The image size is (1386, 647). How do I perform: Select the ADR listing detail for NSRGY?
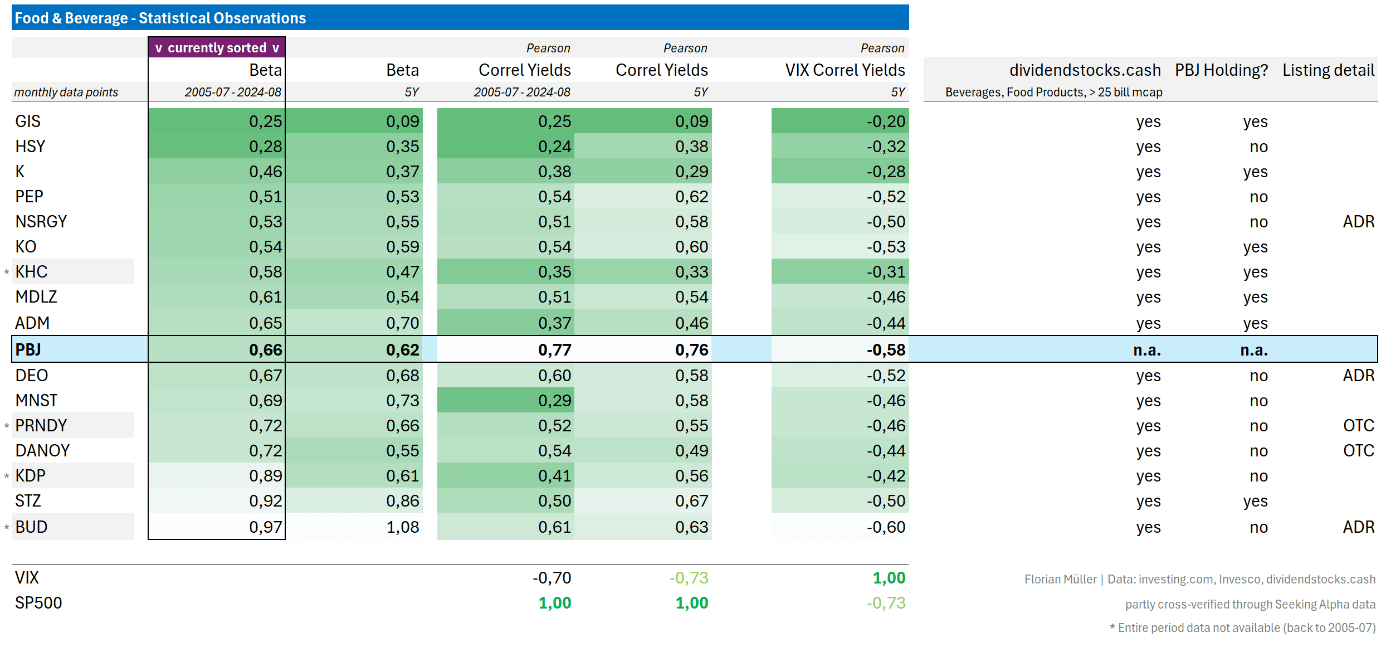pos(1358,221)
